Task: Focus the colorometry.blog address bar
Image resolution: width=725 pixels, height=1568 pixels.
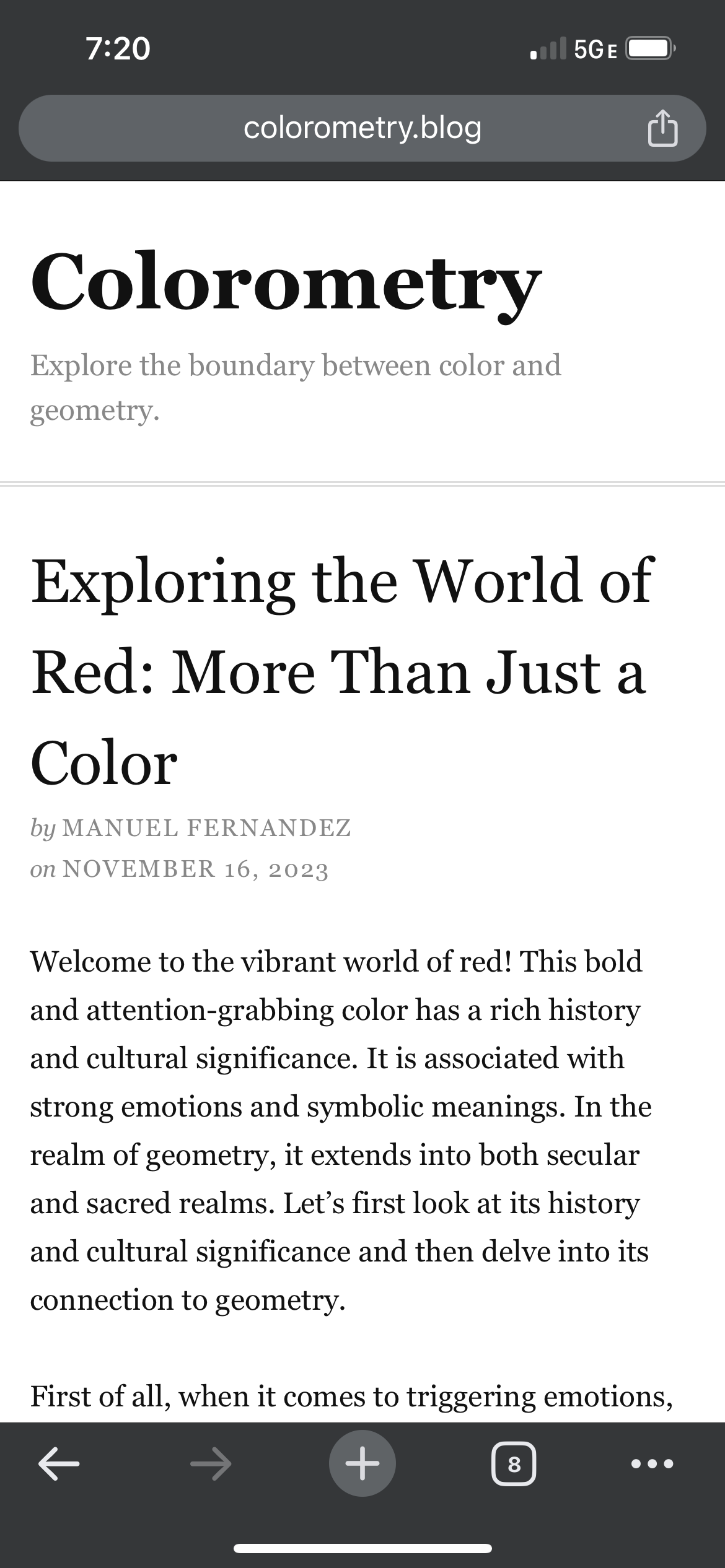Action: click(x=362, y=128)
